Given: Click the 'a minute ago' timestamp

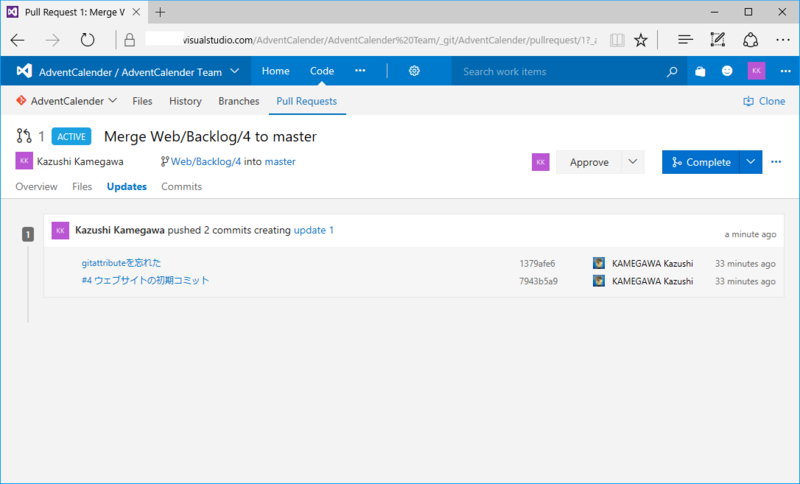Looking at the screenshot, I should [750, 234].
